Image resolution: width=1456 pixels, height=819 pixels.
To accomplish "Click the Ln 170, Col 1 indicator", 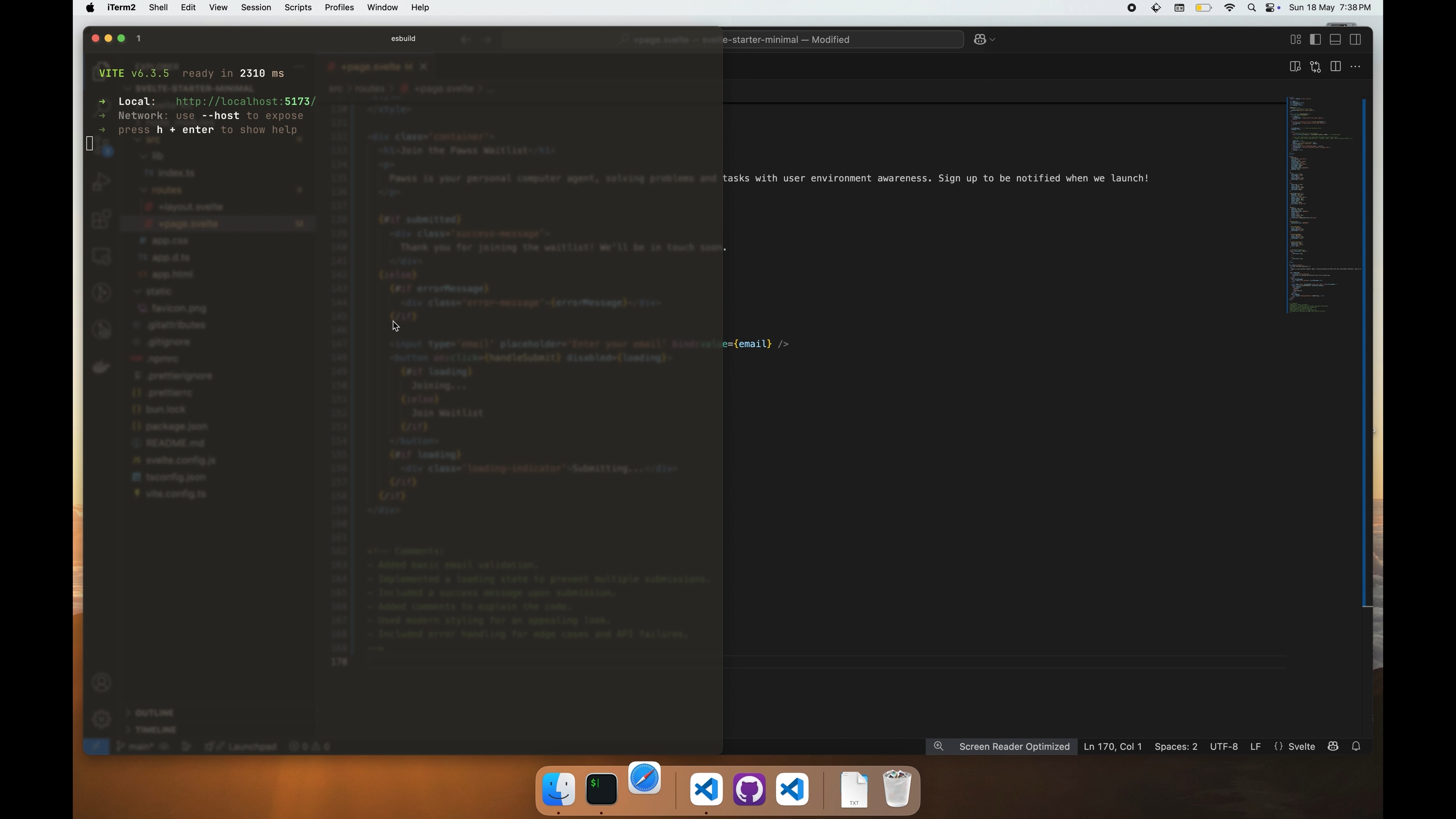I will (1112, 746).
